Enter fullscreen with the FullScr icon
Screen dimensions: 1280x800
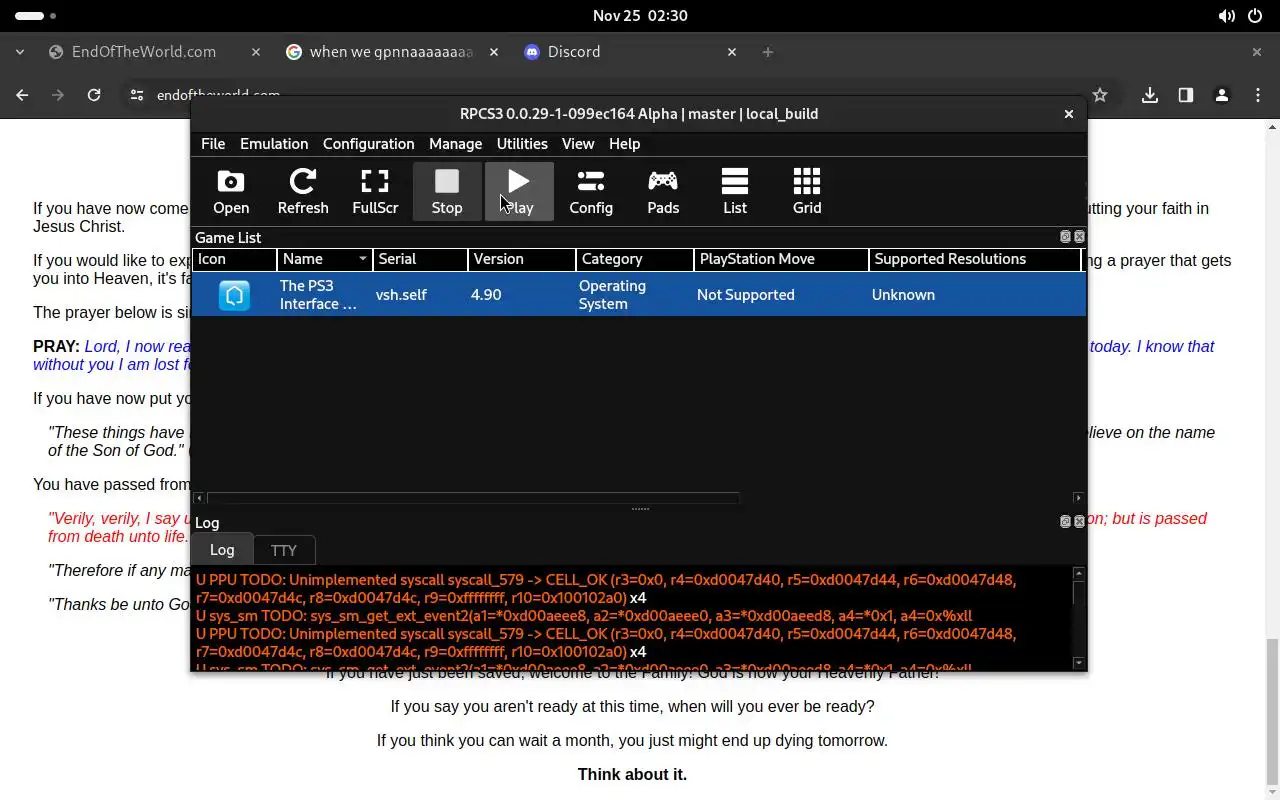pyautogui.click(x=375, y=191)
